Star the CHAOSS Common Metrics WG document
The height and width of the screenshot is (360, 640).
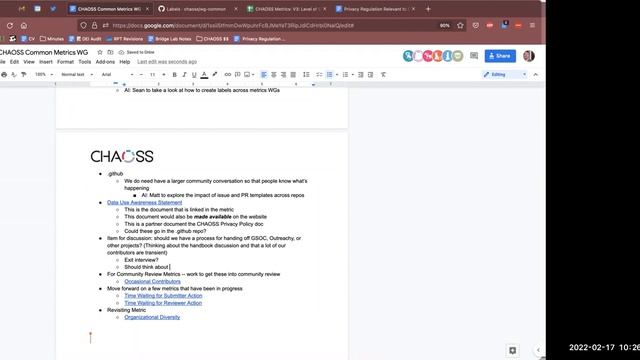click(x=100, y=52)
